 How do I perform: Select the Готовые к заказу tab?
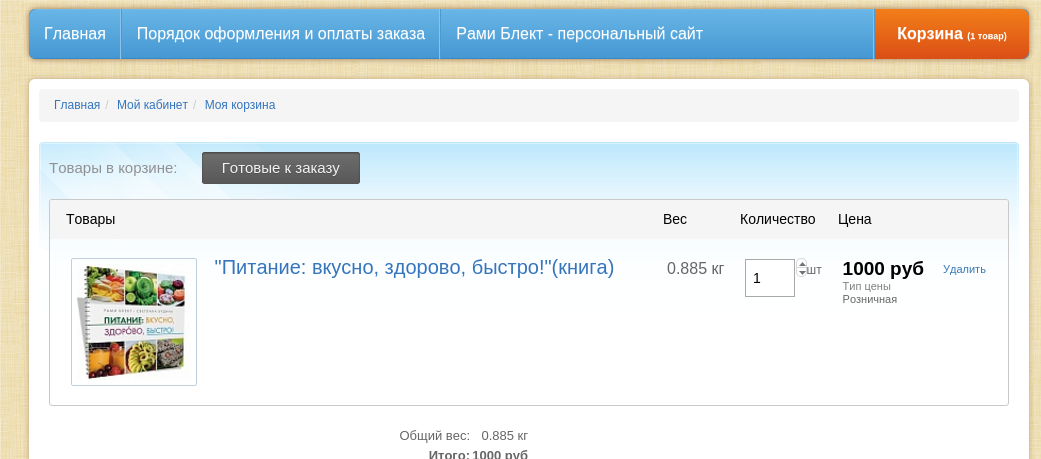280,168
